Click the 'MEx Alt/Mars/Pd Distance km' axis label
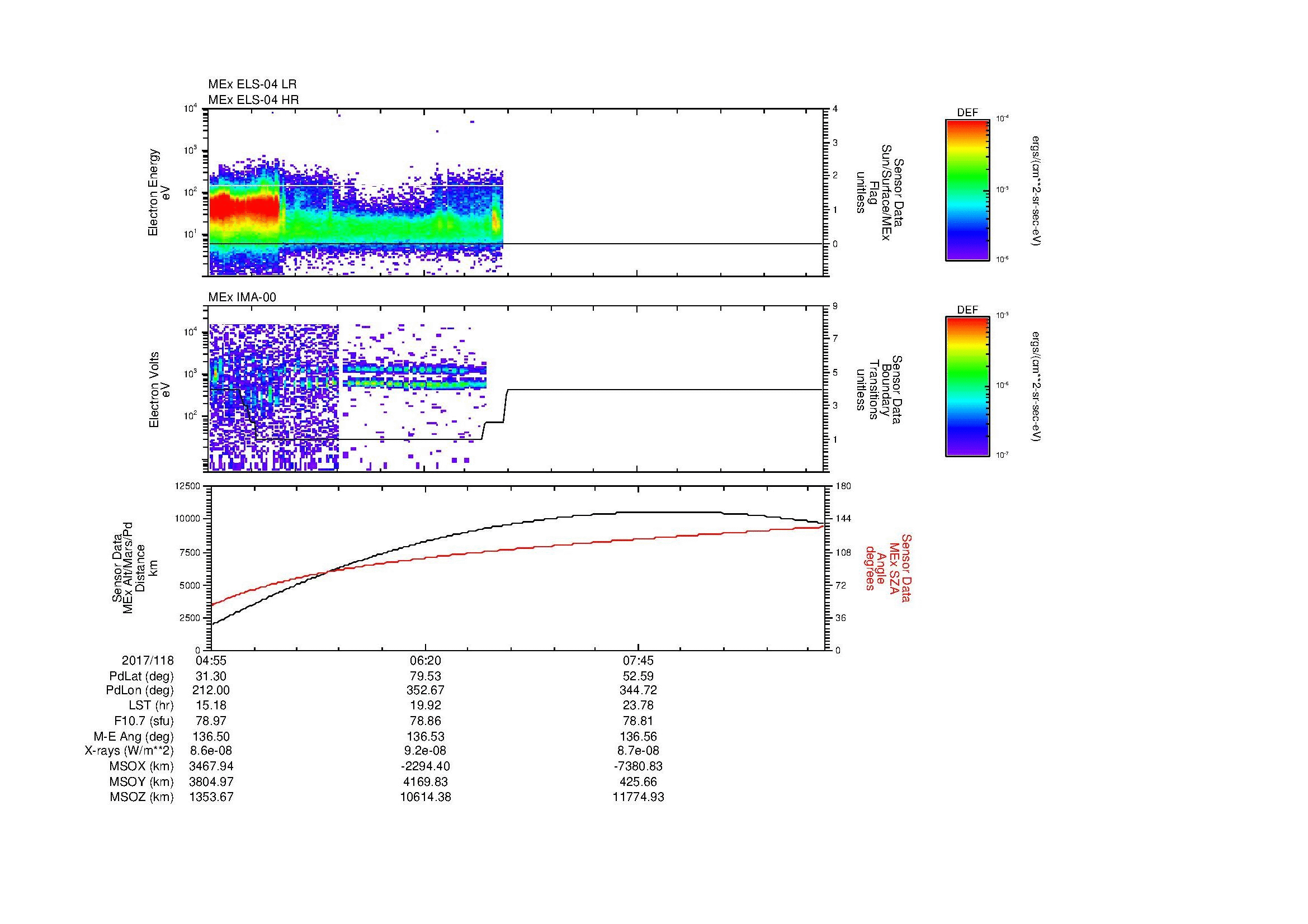Screen dimensions: 1308x924 pos(135,567)
